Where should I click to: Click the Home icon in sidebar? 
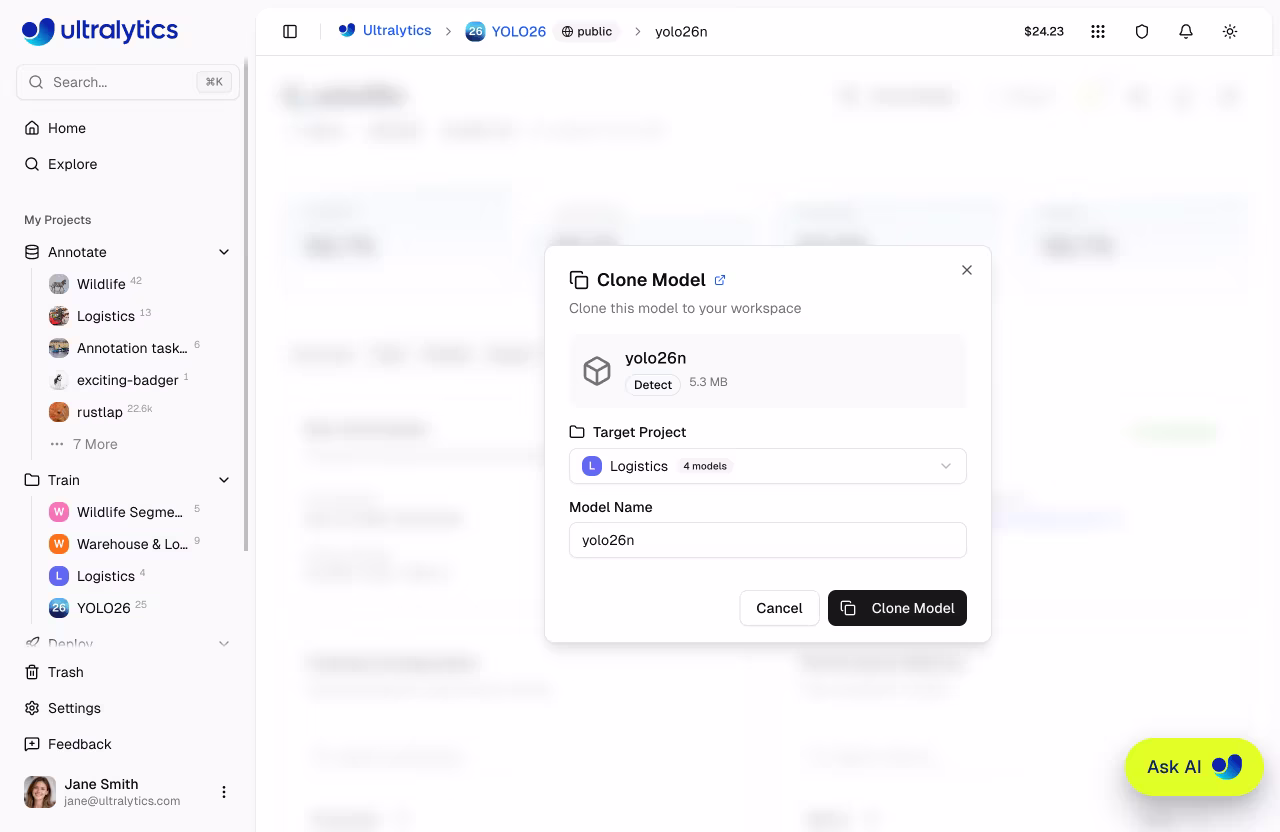coord(32,128)
